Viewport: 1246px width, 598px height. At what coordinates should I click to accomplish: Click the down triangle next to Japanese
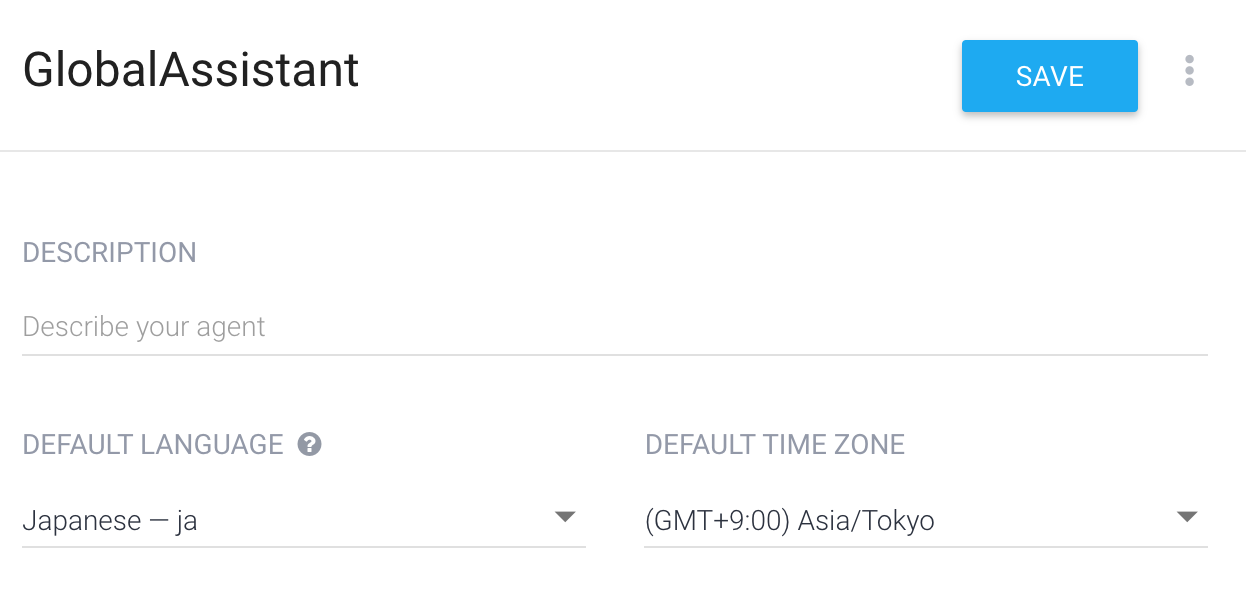565,517
